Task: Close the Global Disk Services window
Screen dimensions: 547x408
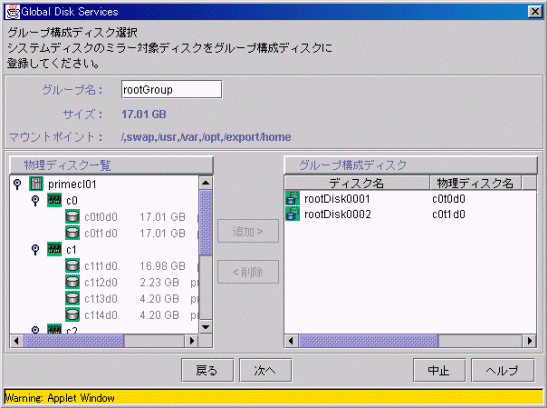Action: [535, 12]
